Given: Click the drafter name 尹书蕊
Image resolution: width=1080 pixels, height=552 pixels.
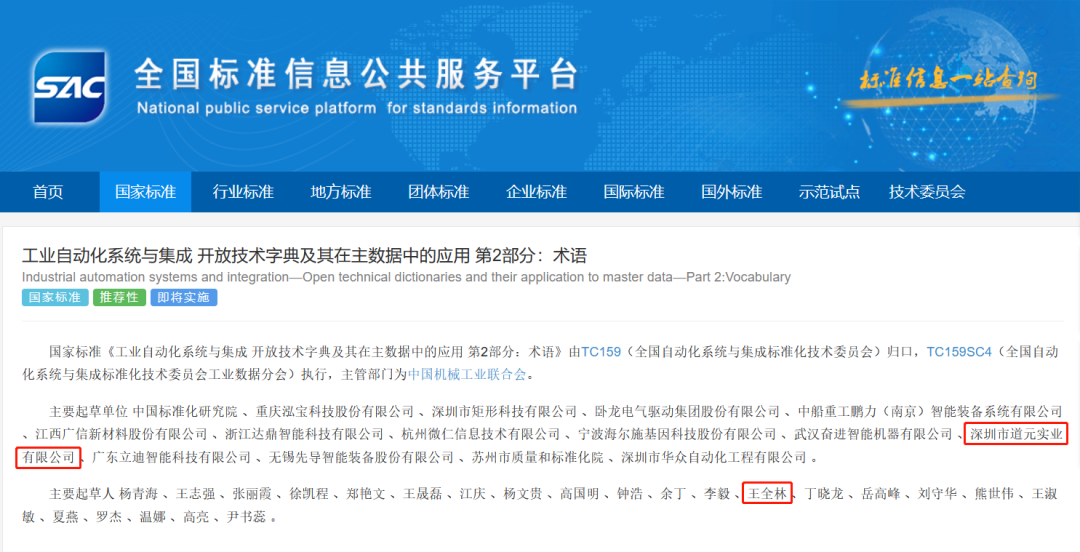Looking at the screenshot, I should (x=247, y=517).
